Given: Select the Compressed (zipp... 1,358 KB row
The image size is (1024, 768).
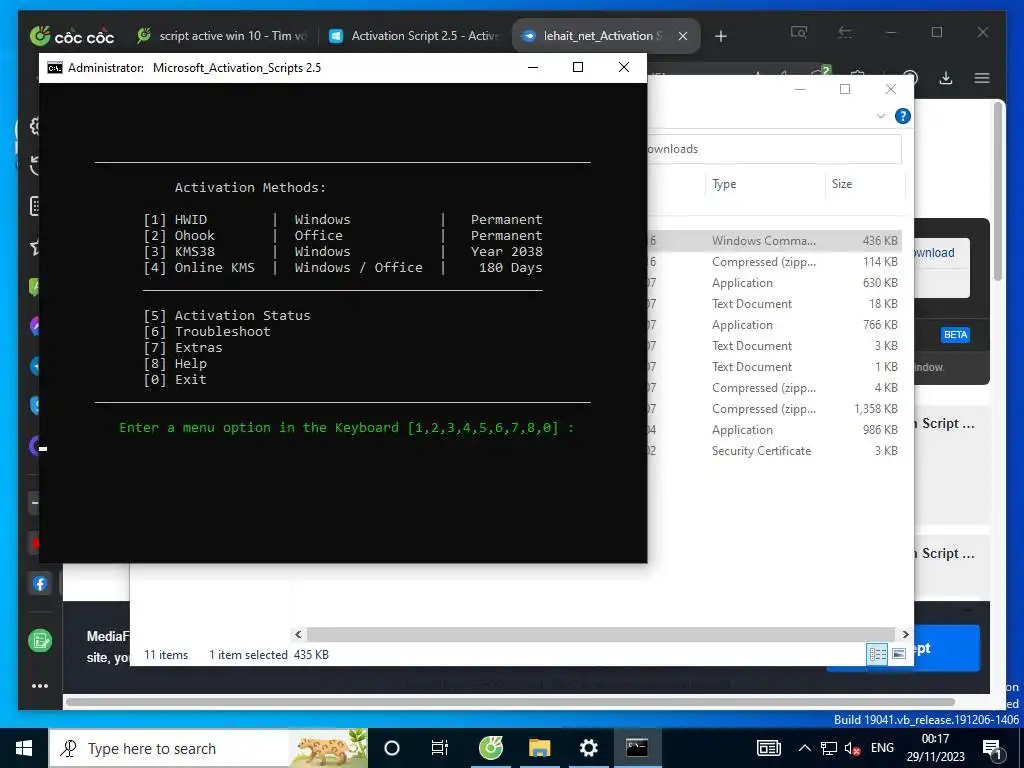Looking at the screenshot, I should 775,409.
